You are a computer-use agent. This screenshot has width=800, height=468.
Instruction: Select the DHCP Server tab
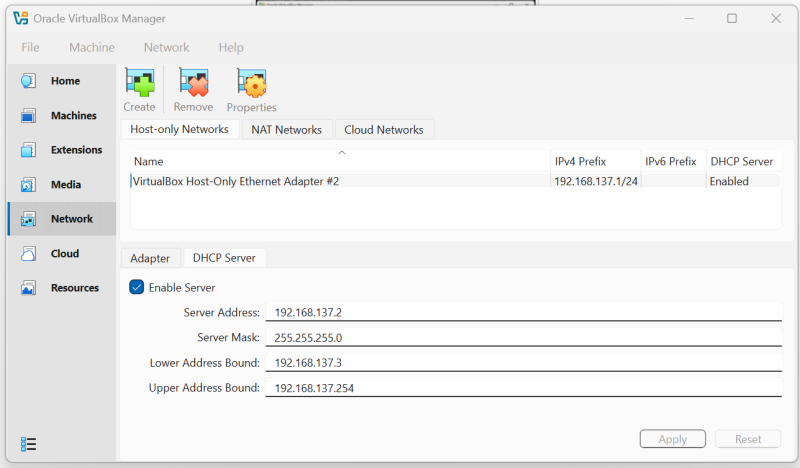pos(224,258)
